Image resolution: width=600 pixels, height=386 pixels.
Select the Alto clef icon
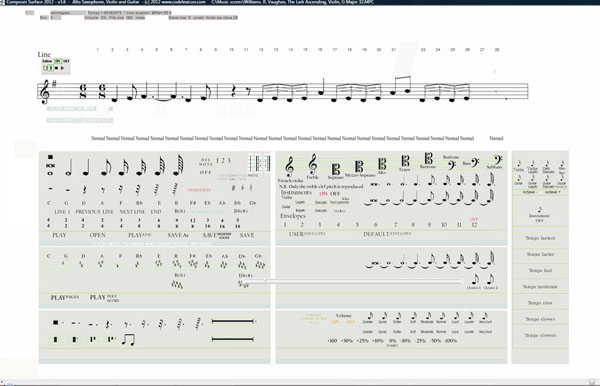[x=382, y=164]
